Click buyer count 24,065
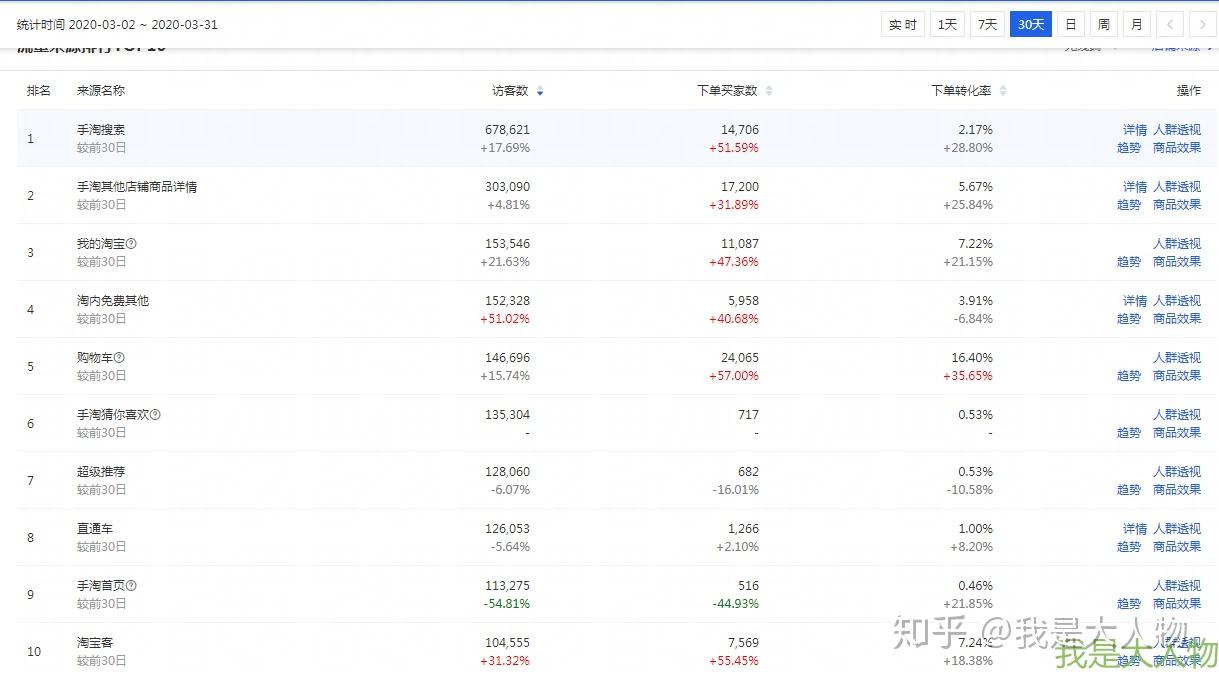 (x=740, y=358)
